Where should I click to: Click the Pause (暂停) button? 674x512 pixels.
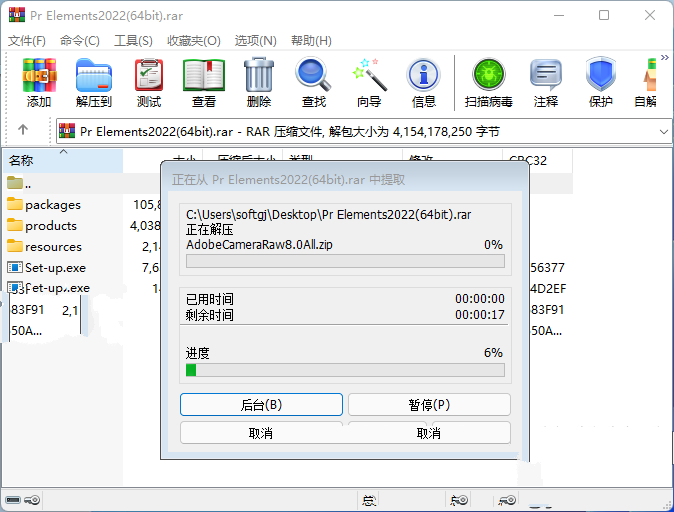[429, 405]
